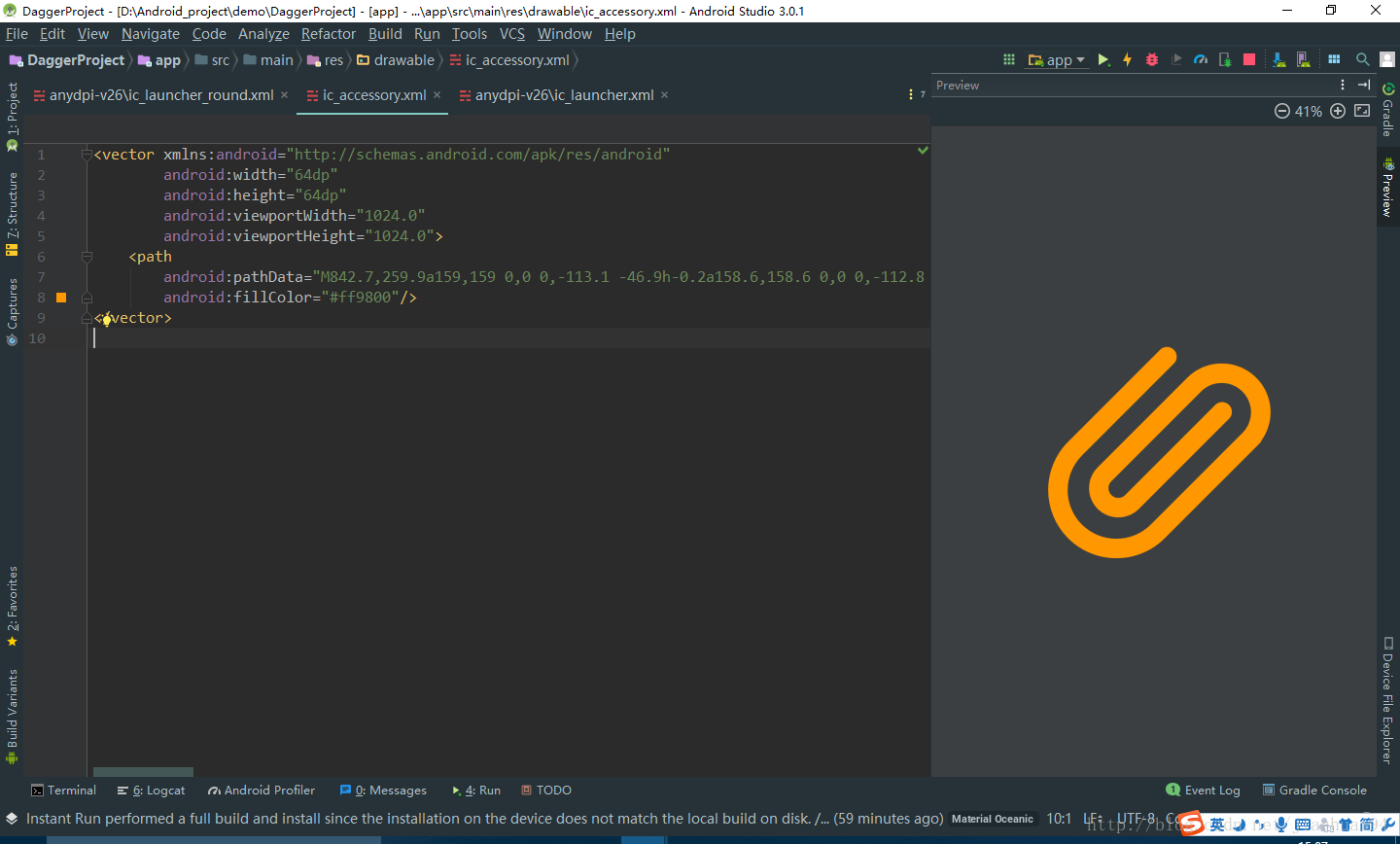Switch to anydpi-v26\ic_launcher.xml tab
This screenshot has height=844, width=1400.
click(x=564, y=95)
